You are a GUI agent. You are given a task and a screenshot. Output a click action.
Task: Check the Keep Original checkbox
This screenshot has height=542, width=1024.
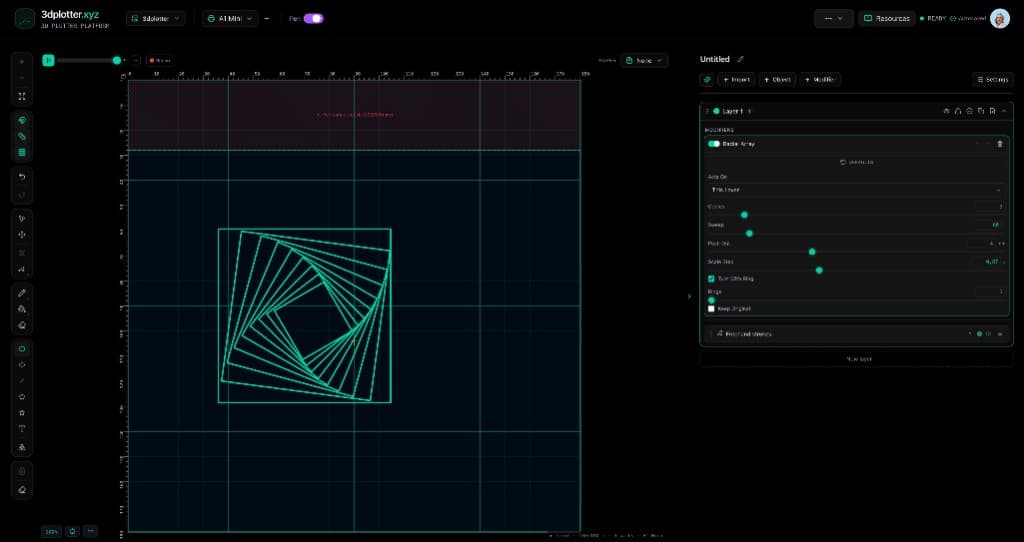point(711,309)
